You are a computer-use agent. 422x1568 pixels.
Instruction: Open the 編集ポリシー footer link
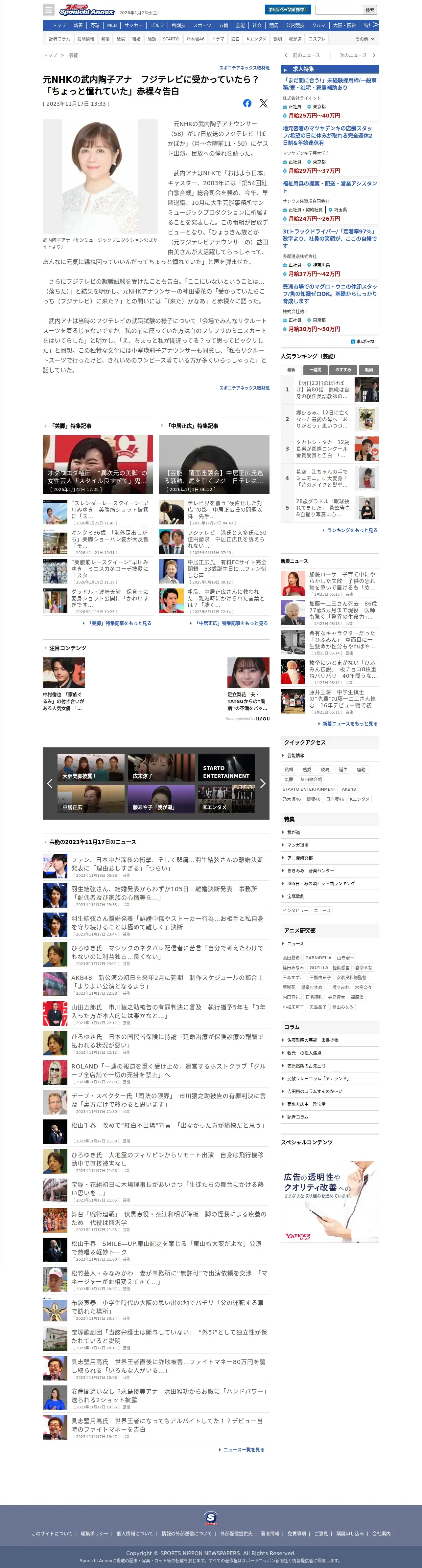[x=94, y=1534]
